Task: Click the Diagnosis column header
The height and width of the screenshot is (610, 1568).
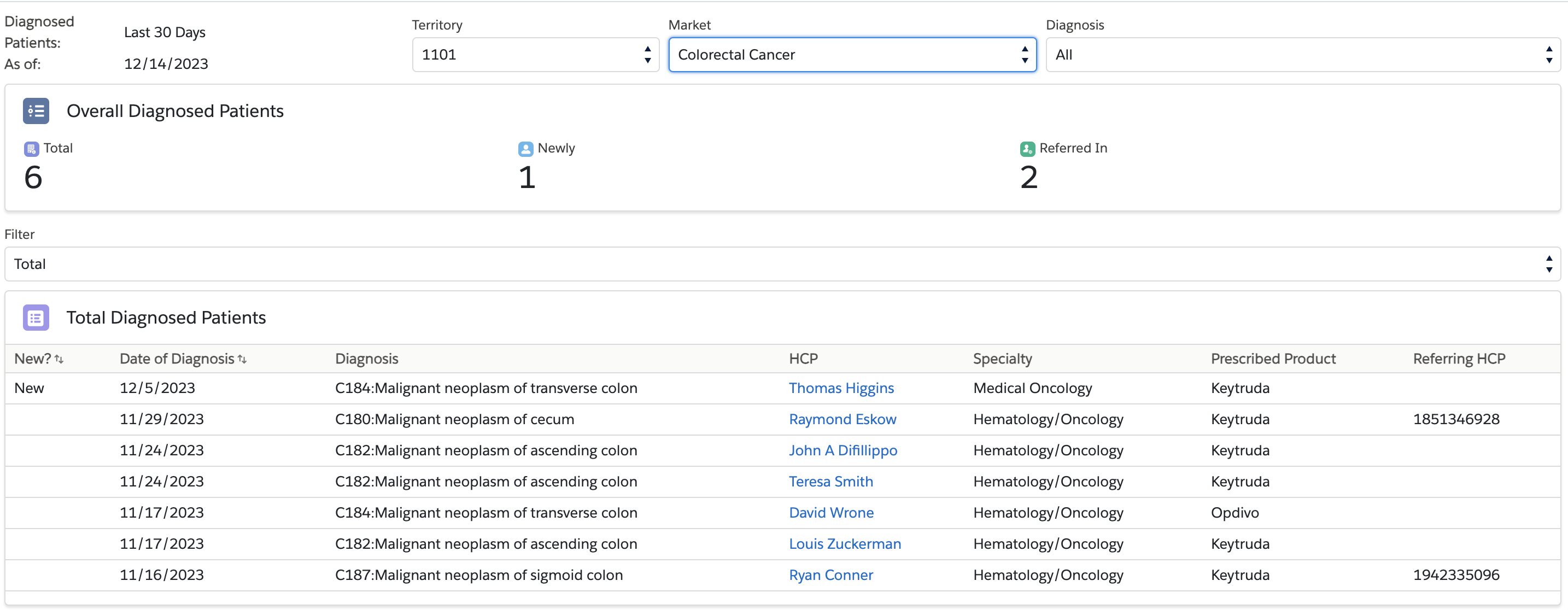Action: coord(366,359)
